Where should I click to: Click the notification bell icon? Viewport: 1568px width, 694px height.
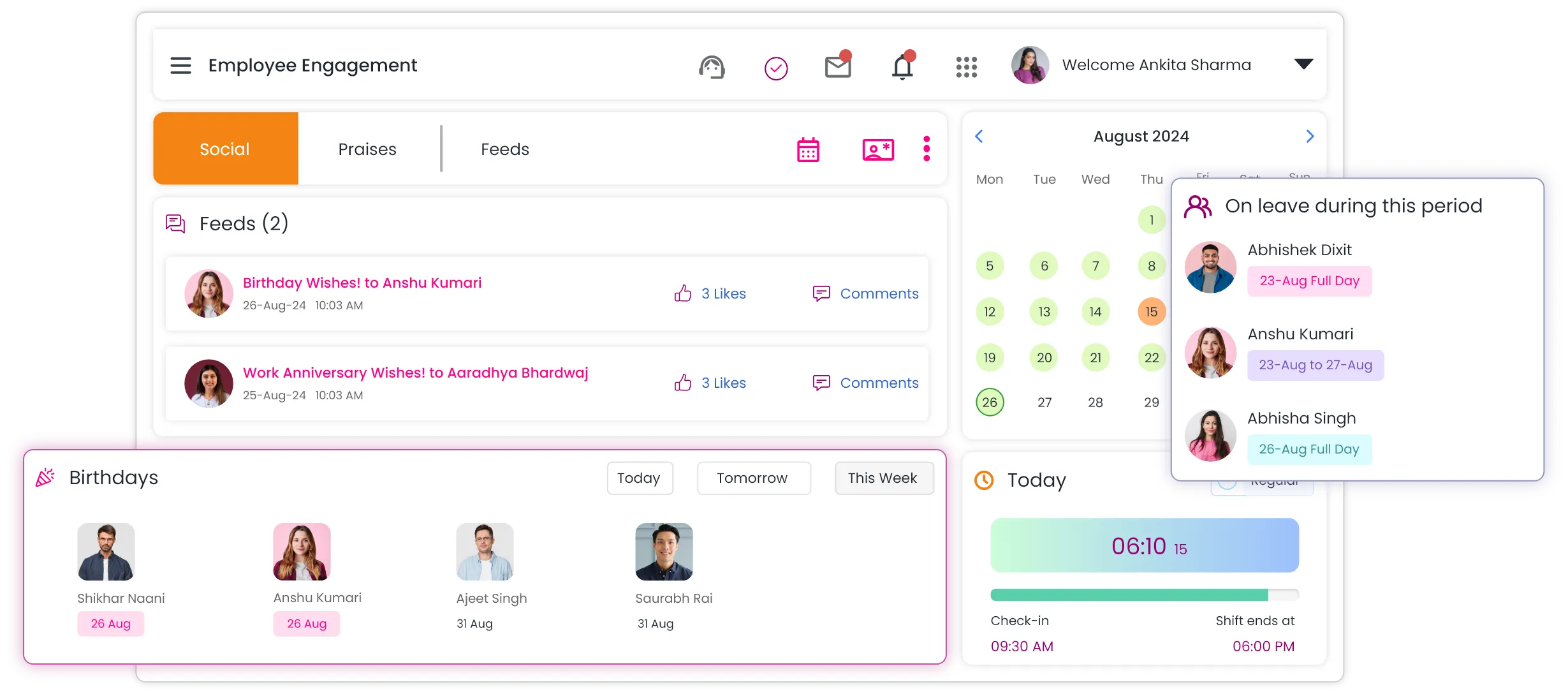click(902, 67)
